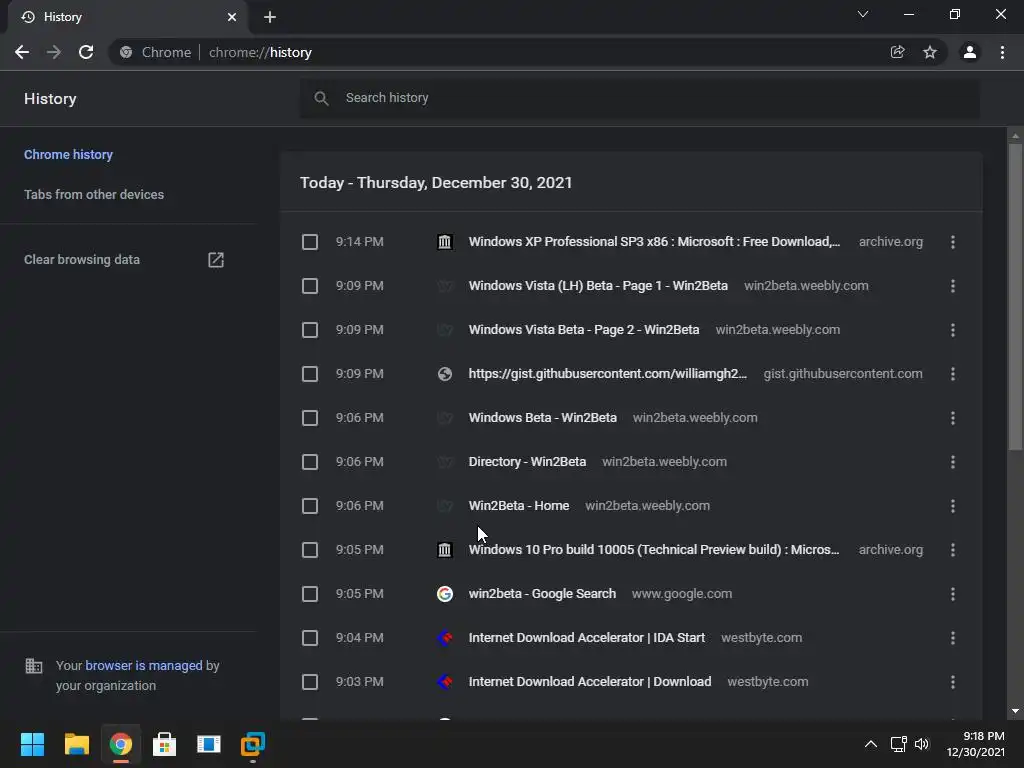The width and height of the screenshot is (1024, 768).
Task: Click the archive.org favicon for Windows XP Professional entry
Action: point(445,242)
